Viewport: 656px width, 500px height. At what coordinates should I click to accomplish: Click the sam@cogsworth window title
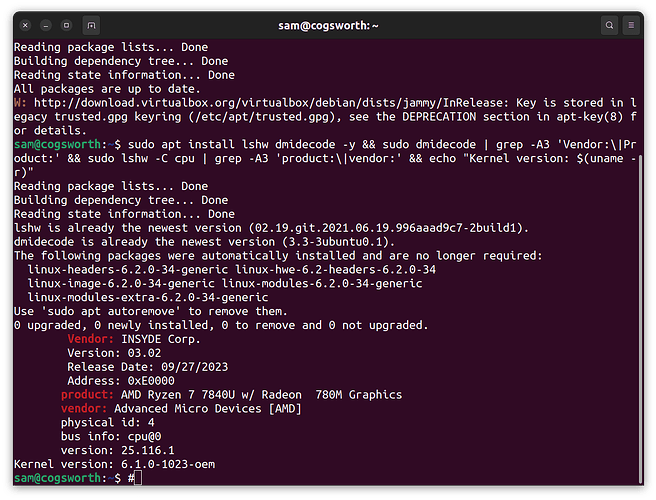pos(328,26)
